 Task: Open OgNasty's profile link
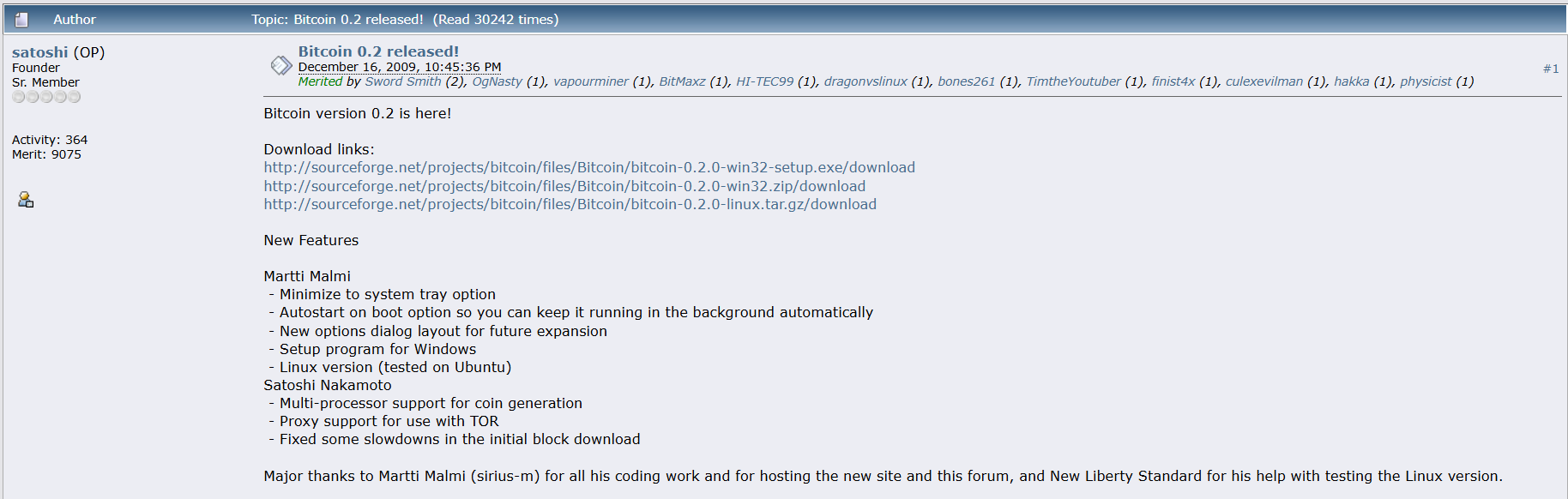click(x=497, y=81)
